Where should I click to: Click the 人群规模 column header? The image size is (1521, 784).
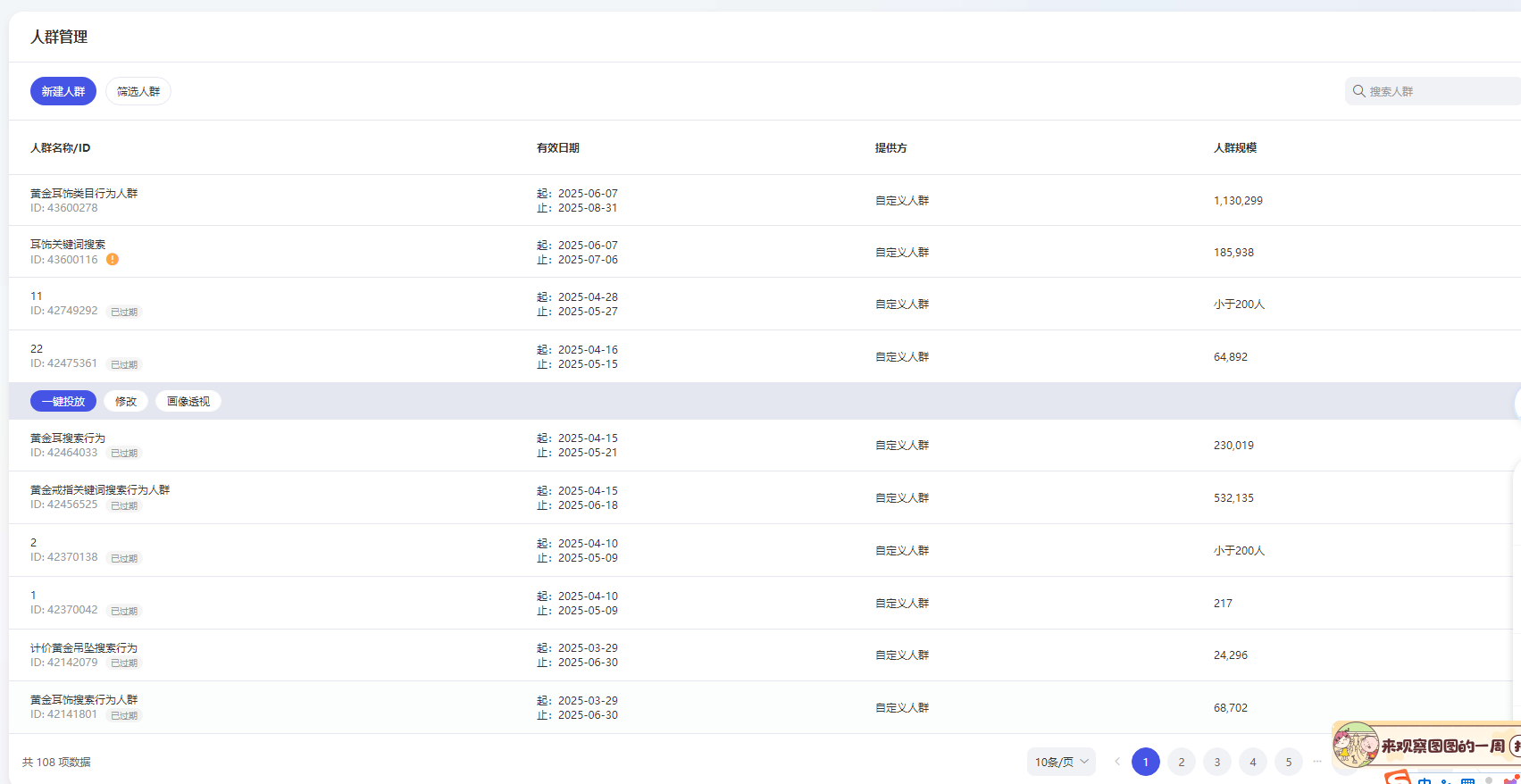coord(1234,148)
